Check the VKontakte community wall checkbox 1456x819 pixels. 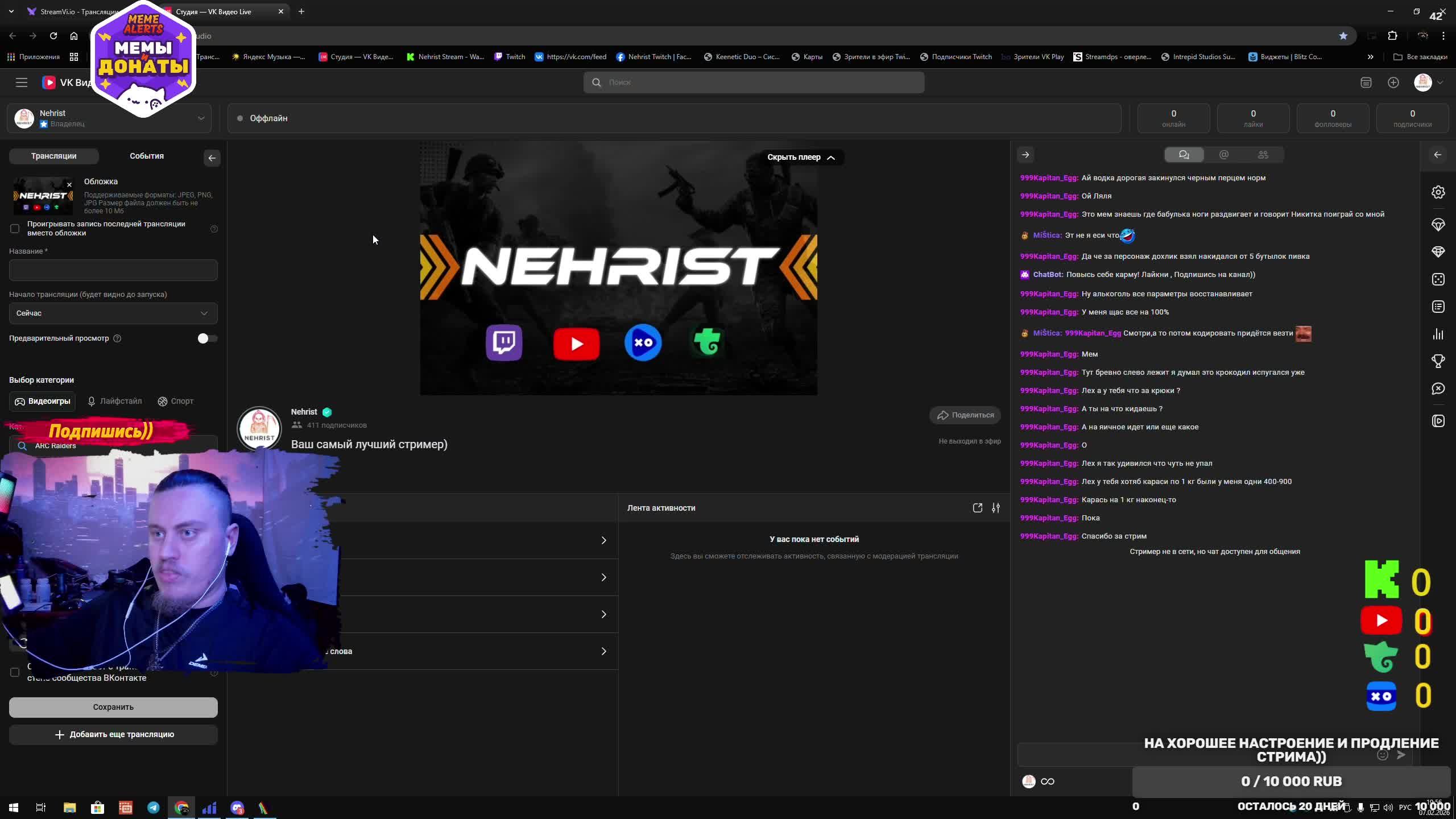pyautogui.click(x=15, y=672)
